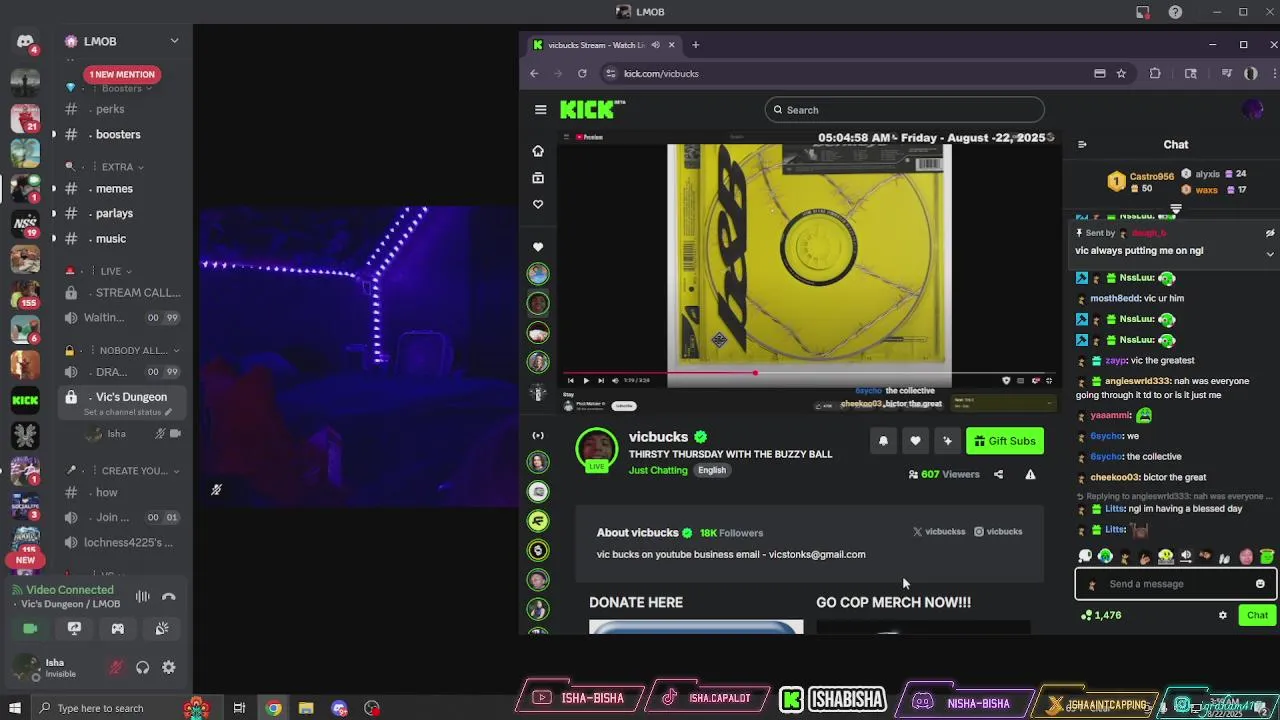Screen dimensions: 1280x720
Task: Click the Gift Subs button
Action: coord(1005,441)
